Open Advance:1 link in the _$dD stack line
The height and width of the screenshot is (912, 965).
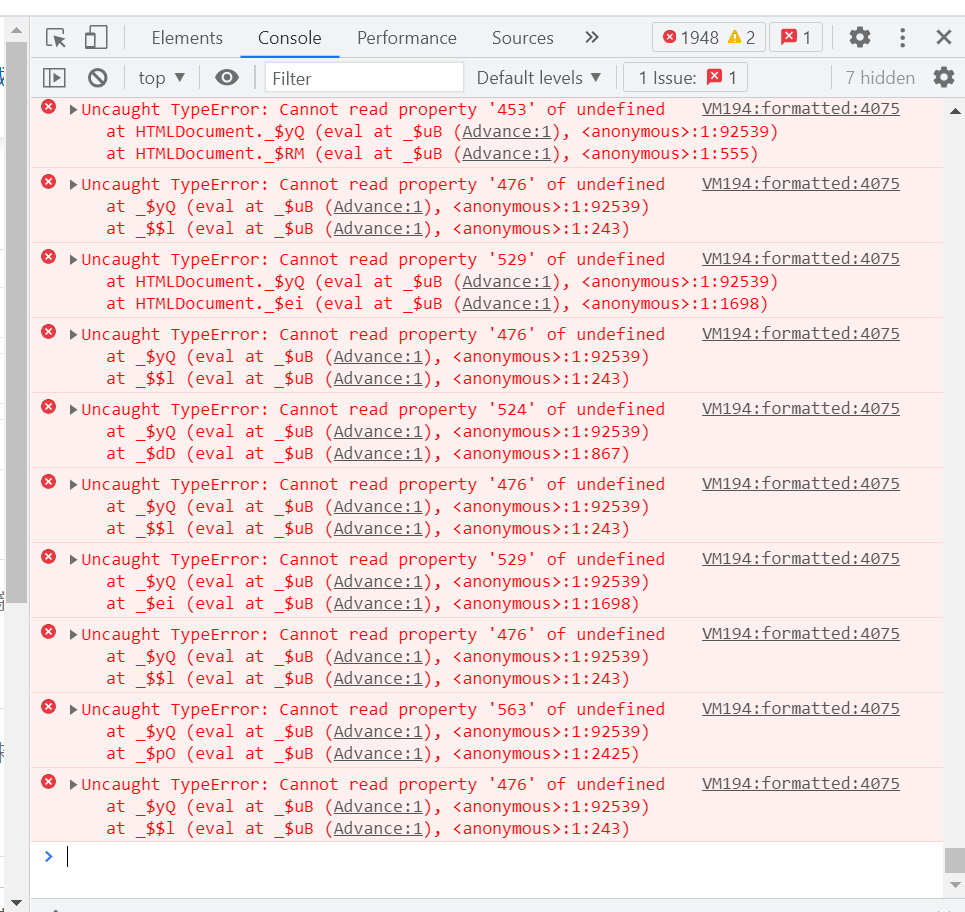pos(378,454)
